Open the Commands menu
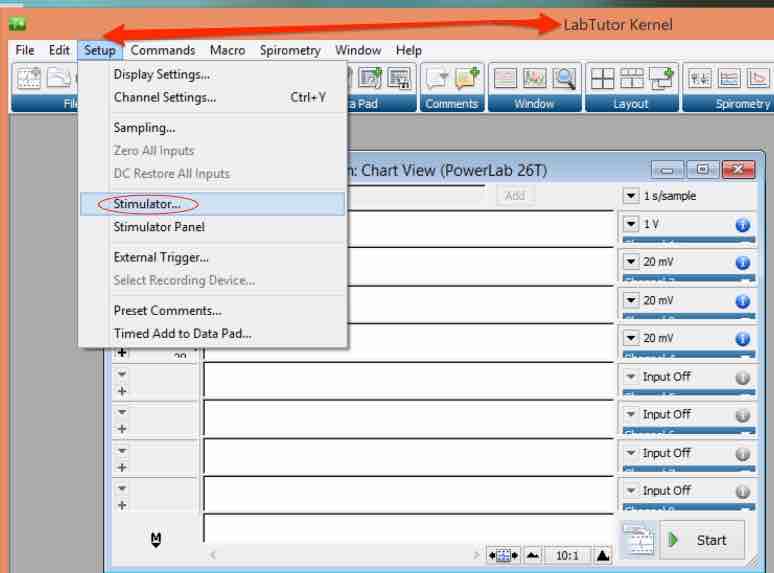 pyautogui.click(x=162, y=50)
